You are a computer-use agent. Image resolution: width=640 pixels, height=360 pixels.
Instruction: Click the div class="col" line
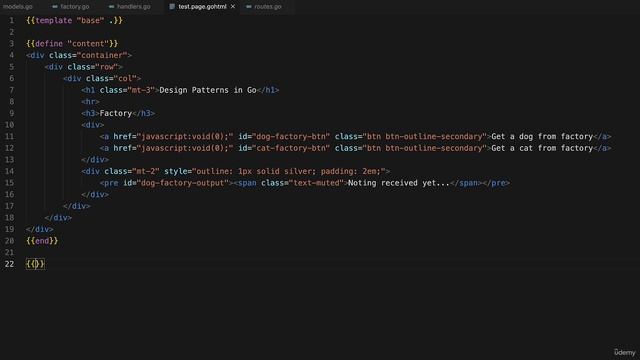pos(102,78)
